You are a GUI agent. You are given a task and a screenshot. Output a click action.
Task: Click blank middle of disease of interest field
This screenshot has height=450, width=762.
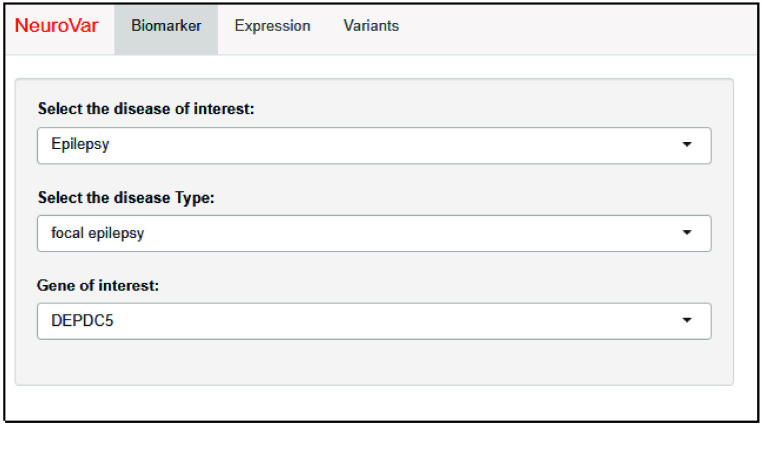[x=400, y=145]
